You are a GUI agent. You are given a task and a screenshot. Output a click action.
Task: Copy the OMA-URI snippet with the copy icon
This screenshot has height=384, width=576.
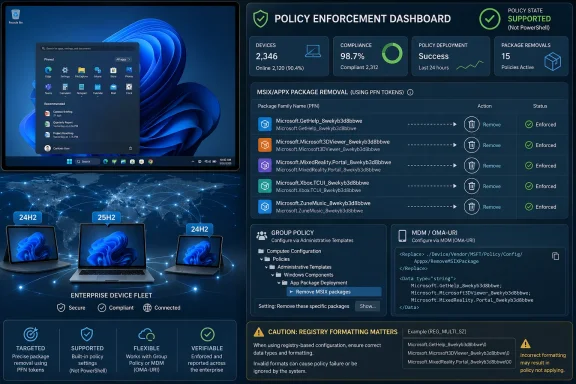click(x=555, y=256)
